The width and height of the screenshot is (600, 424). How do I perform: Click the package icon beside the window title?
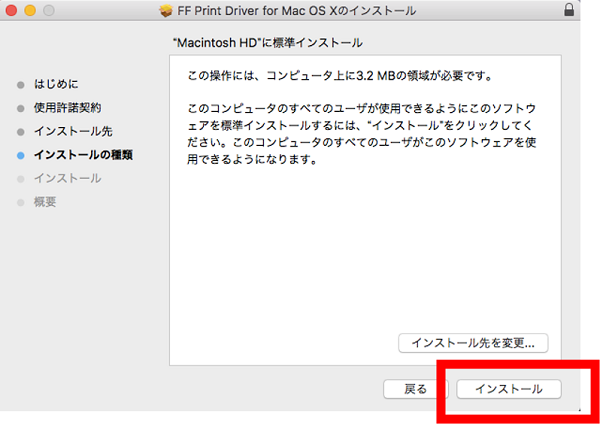tap(166, 10)
